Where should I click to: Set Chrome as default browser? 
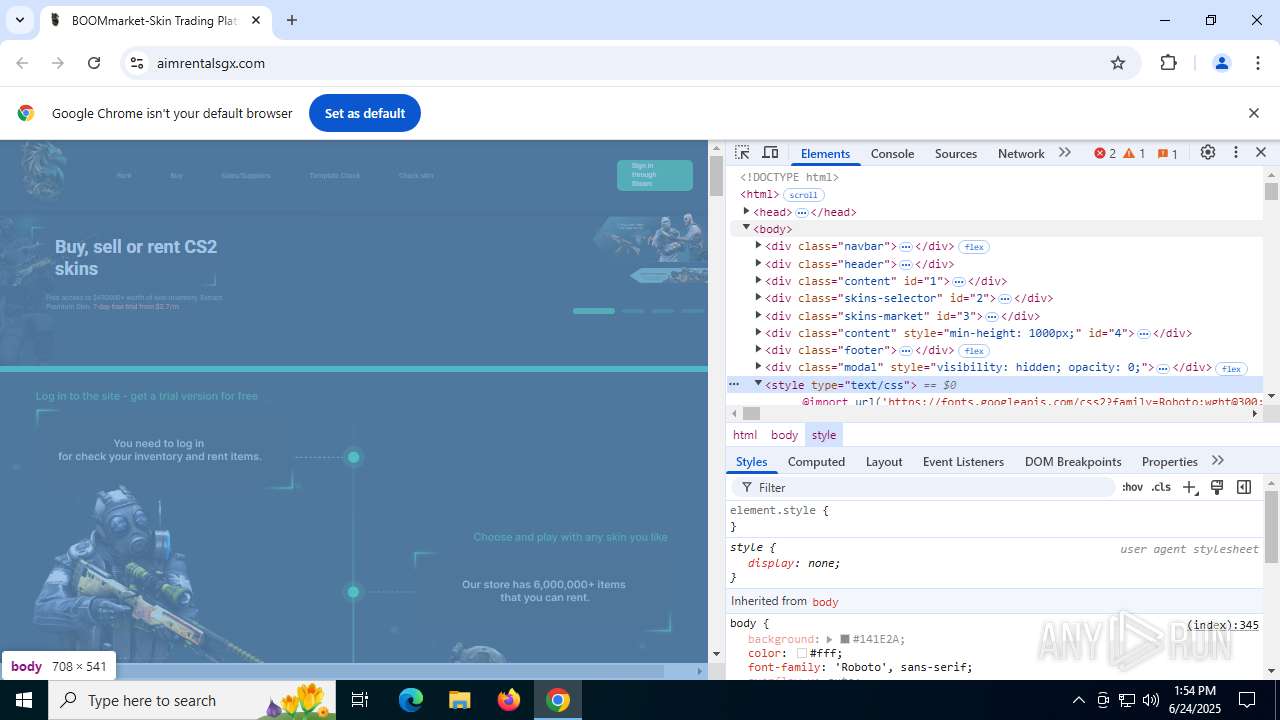[x=365, y=113]
